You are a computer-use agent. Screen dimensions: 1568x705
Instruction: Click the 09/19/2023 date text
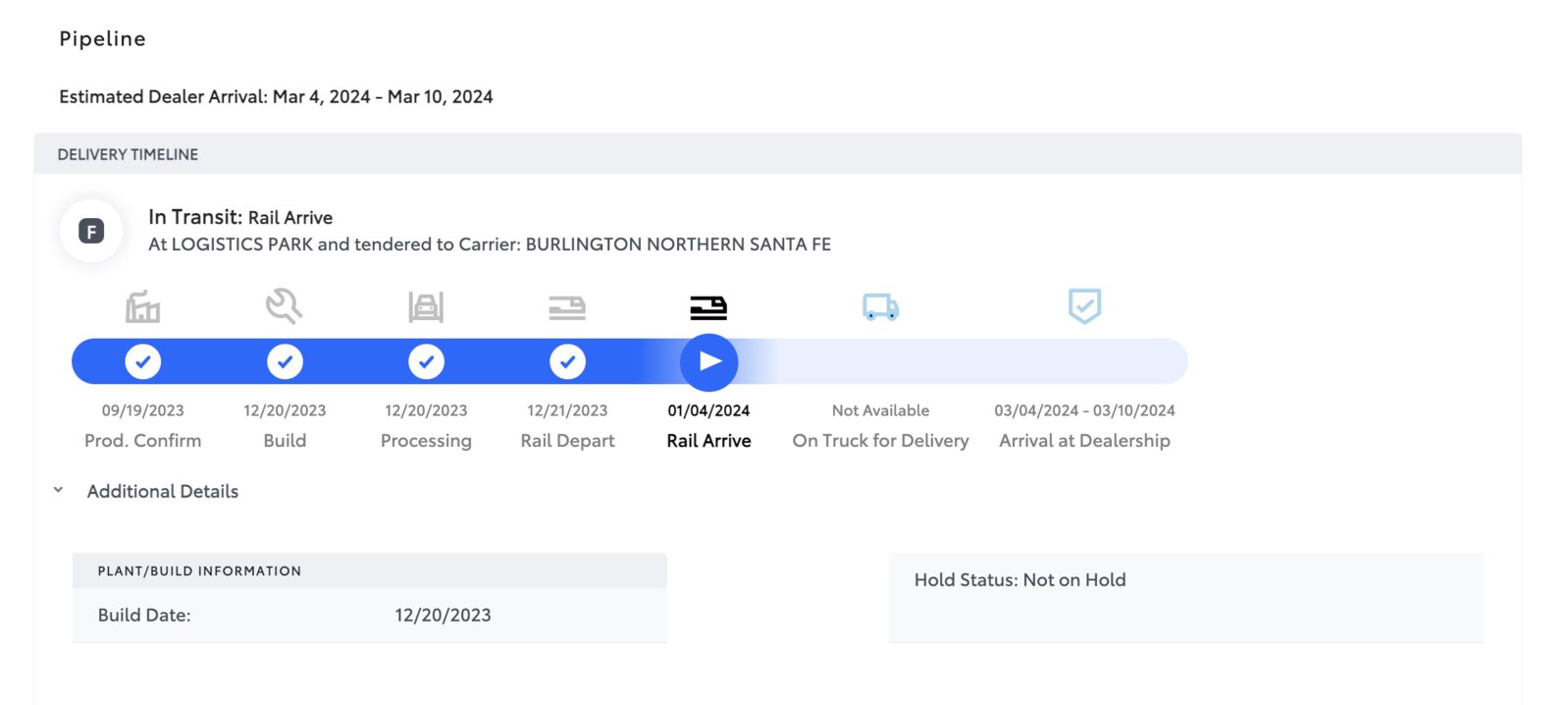pyautogui.click(x=143, y=410)
